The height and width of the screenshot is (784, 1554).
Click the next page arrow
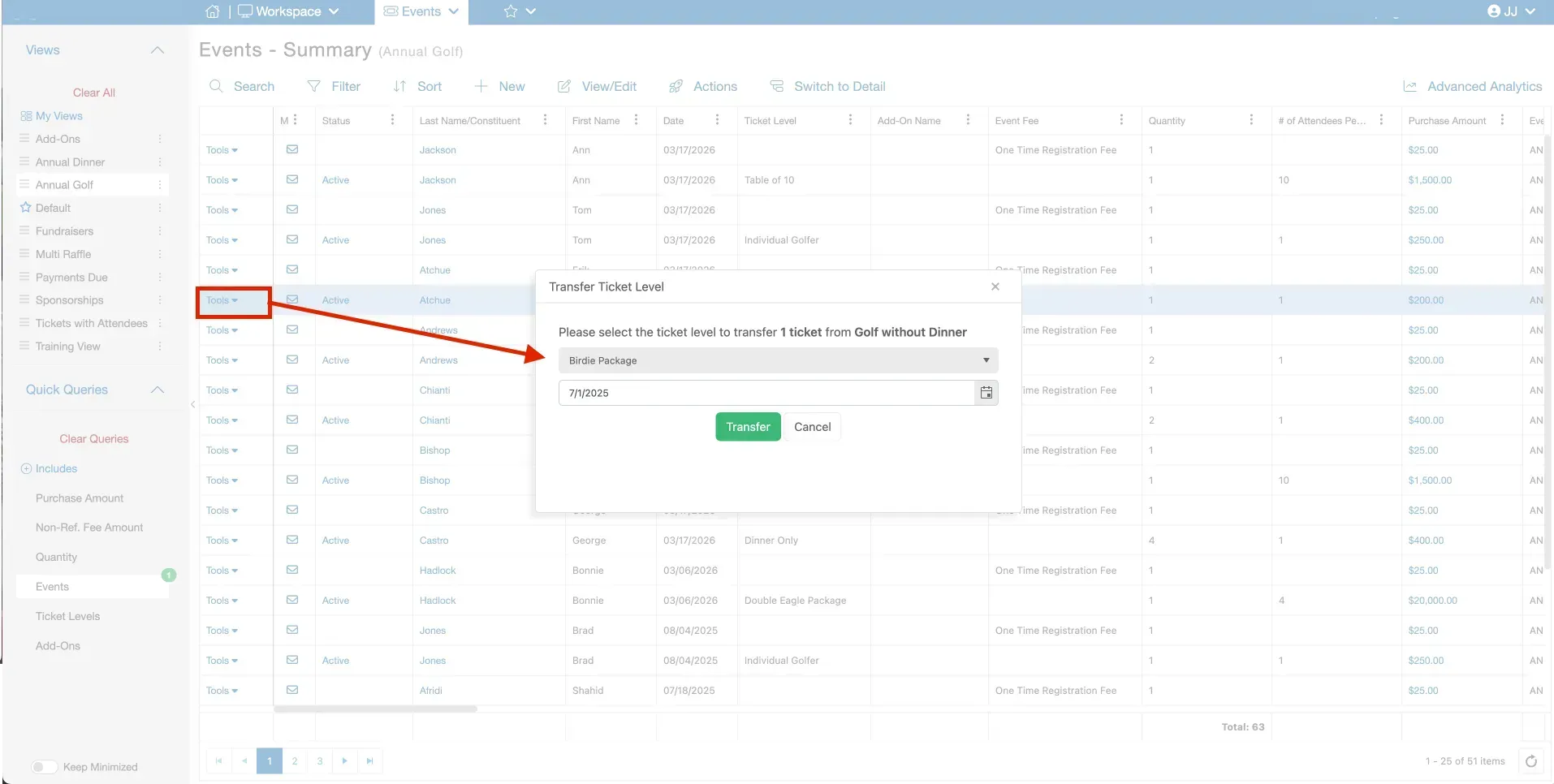(x=345, y=761)
